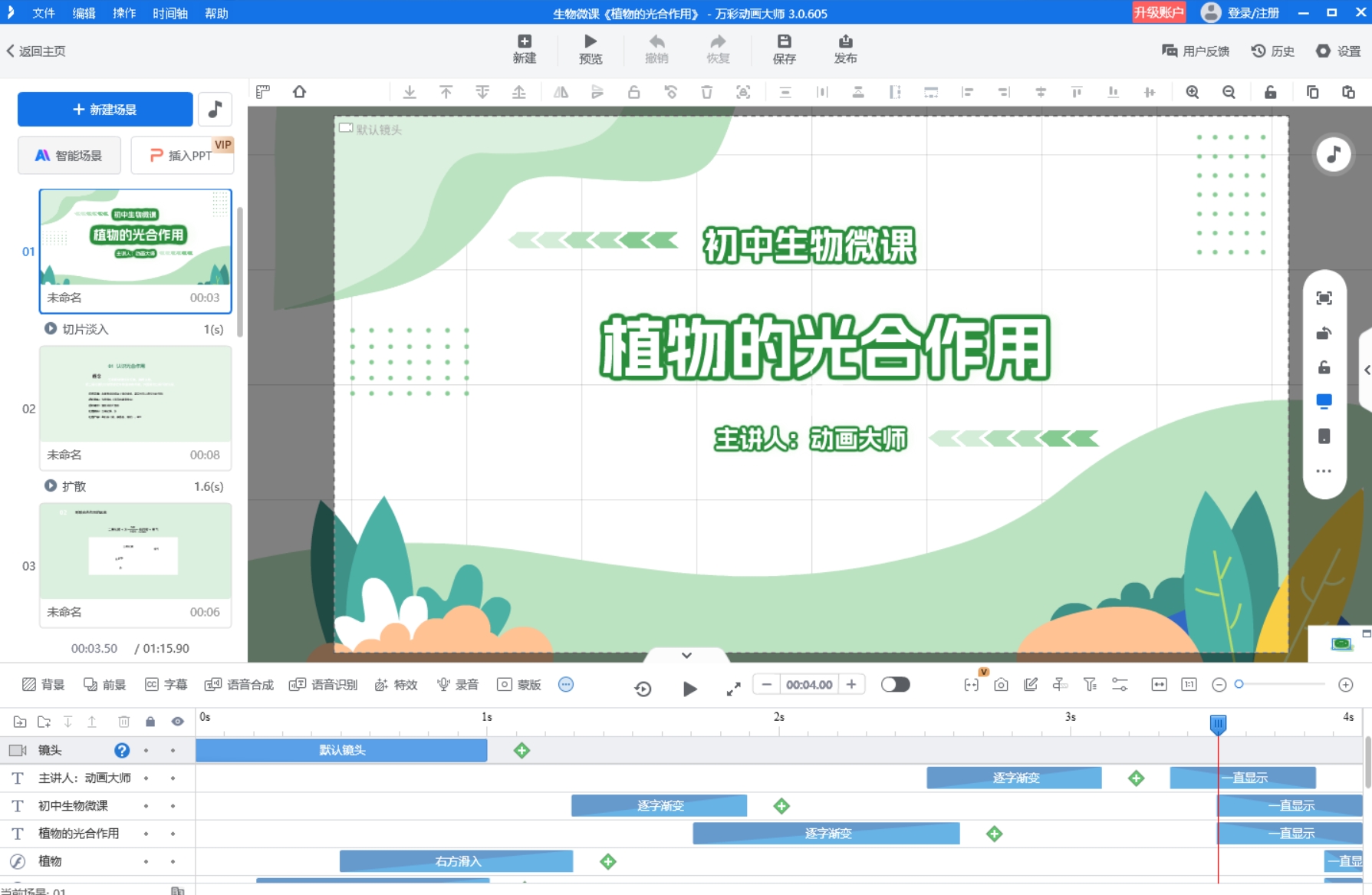The height and width of the screenshot is (895, 1372).
Task: Open 用户反馈 user feedback
Action: (x=1196, y=51)
